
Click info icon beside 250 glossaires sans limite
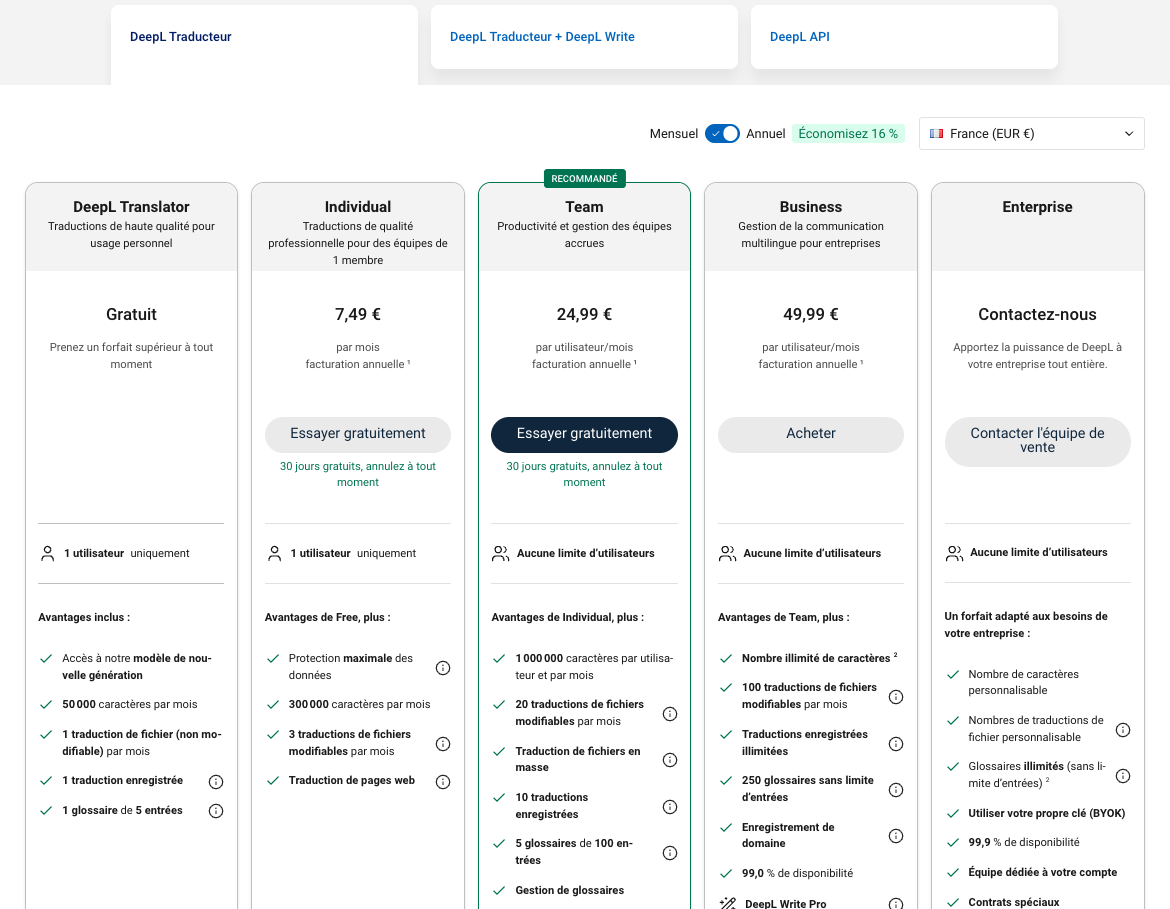coord(896,790)
